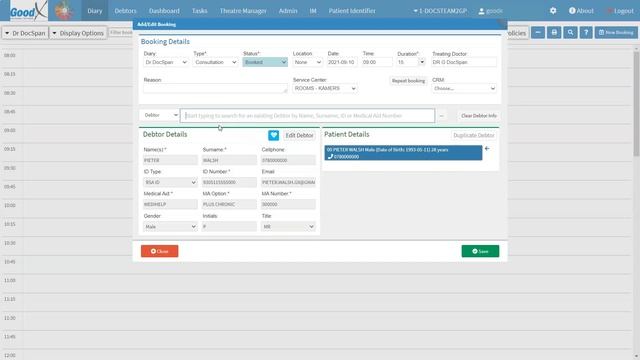640x360 pixels.
Task: Click the GoodX logo
Action: tap(29, 11)
